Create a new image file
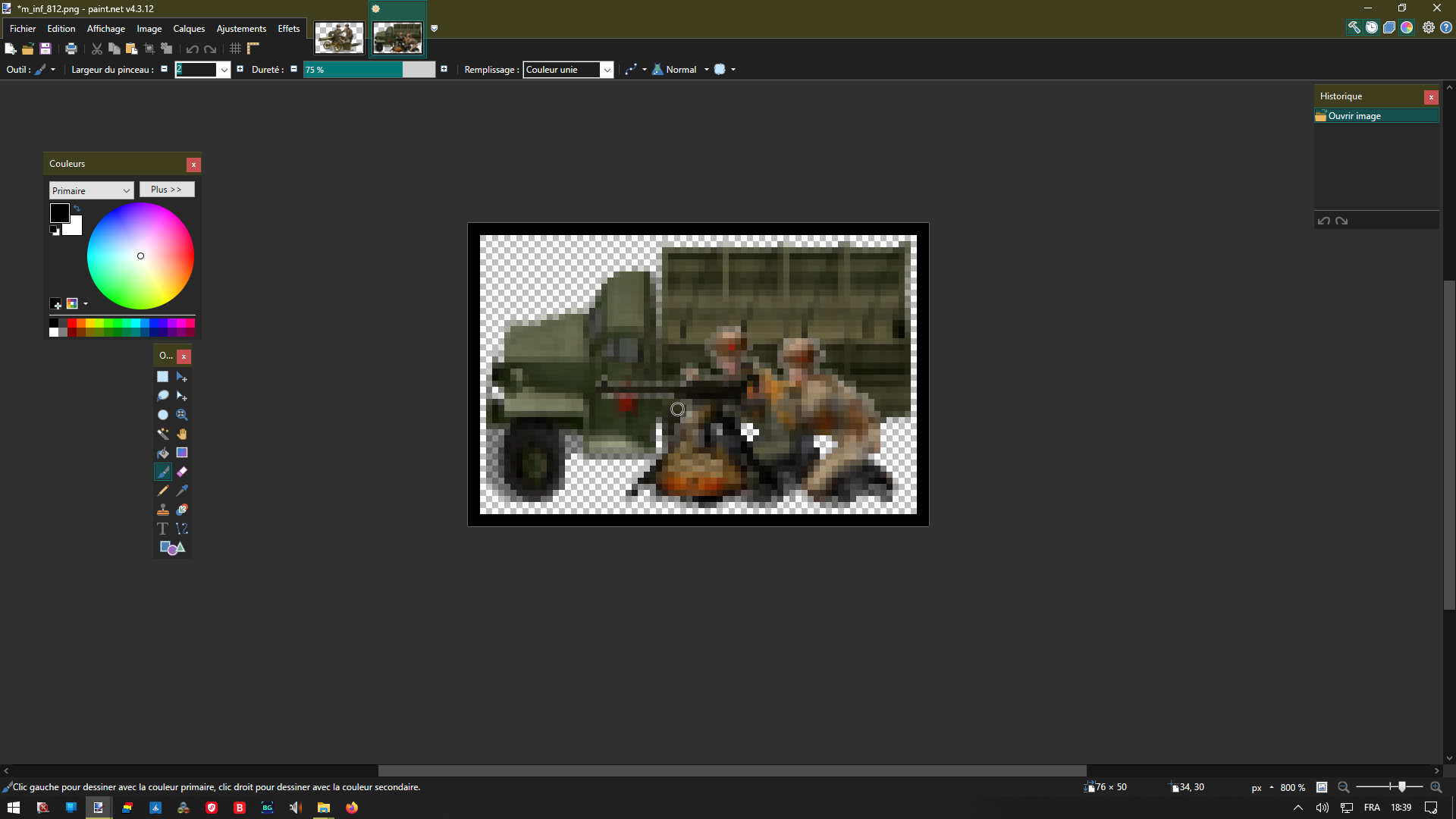The image size is (1456, 819). click(11, 49)
